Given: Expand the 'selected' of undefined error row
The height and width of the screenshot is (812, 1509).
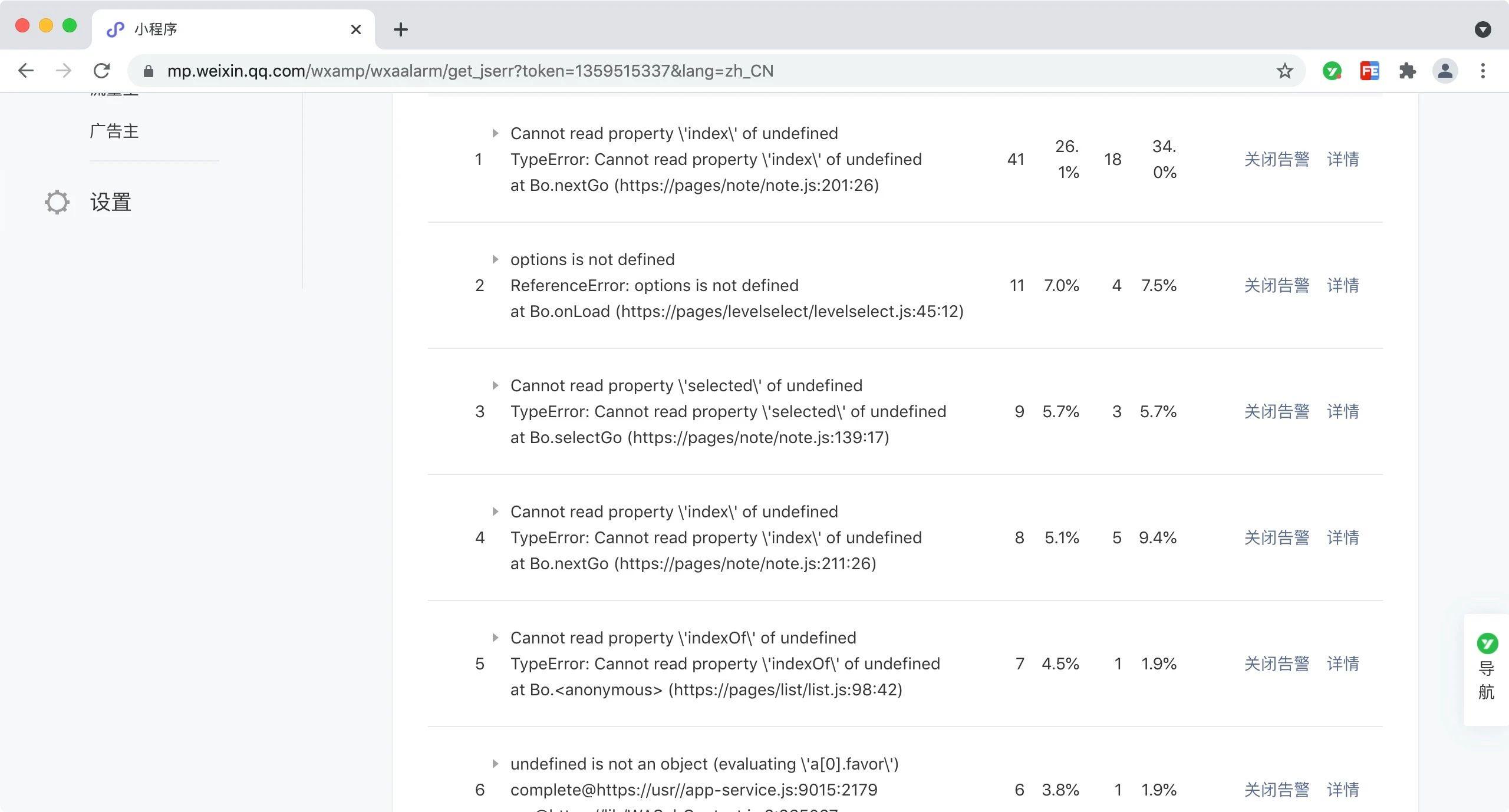Looking at the screenshot, I should coord(495,385).
